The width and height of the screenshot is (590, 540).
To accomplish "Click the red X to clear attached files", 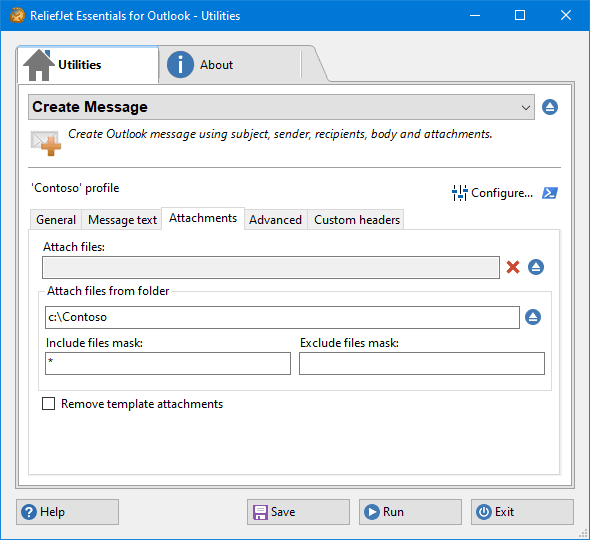I will click(x=513, y=267).
